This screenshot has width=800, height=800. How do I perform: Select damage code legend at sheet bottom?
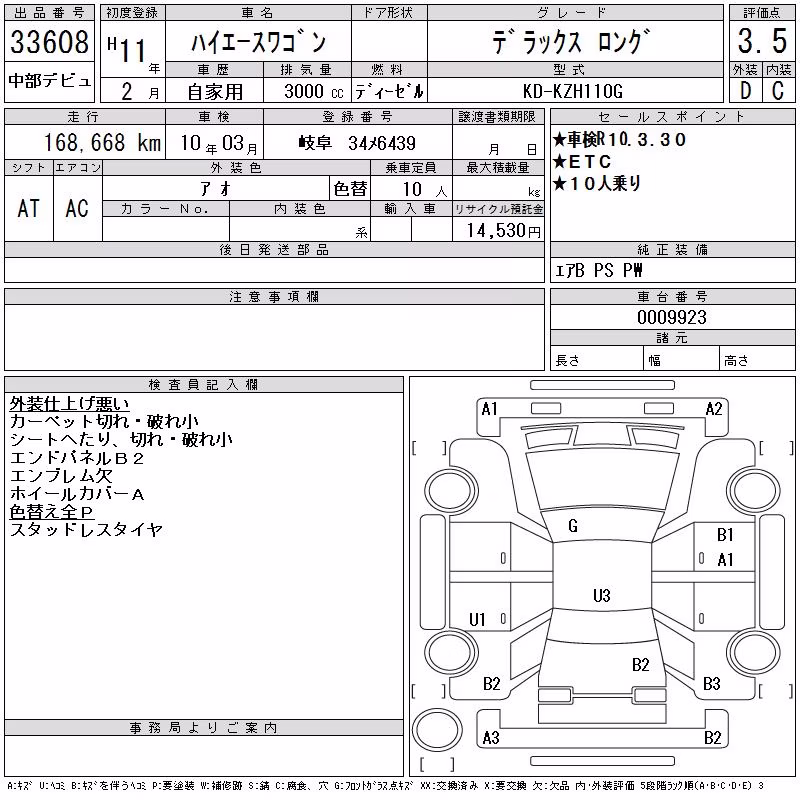pyautogui.click(x=385, y=786)
